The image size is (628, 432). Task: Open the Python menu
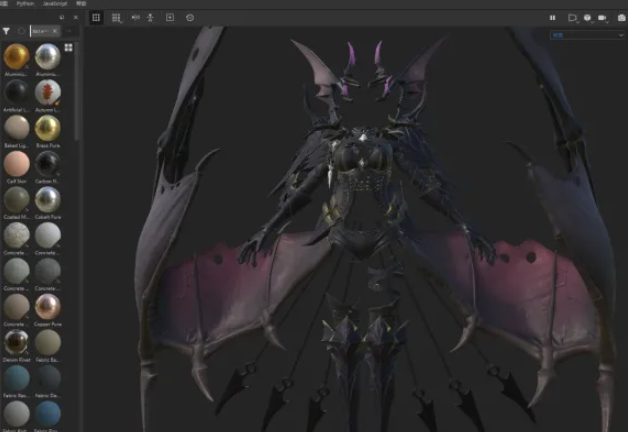(25, 4)
